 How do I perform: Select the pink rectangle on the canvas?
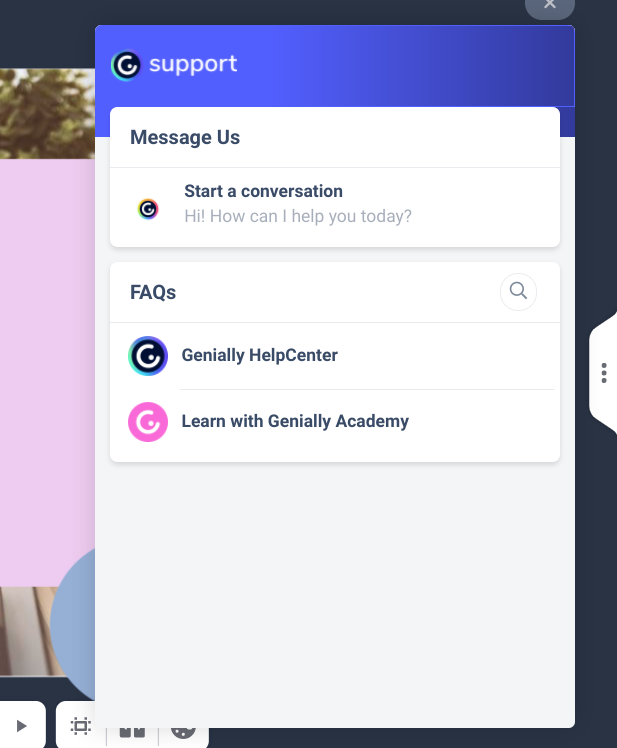tap(47, 372)
